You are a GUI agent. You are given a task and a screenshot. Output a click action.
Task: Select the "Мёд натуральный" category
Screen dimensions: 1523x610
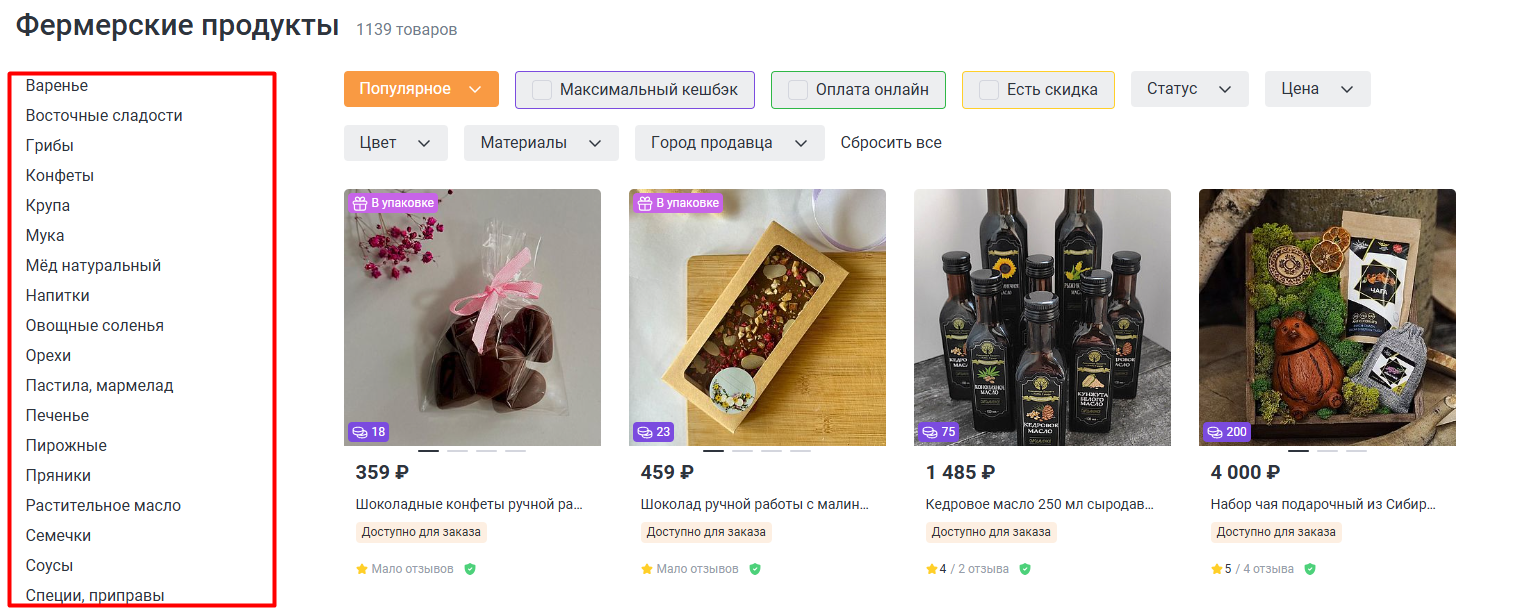point(93,266)
